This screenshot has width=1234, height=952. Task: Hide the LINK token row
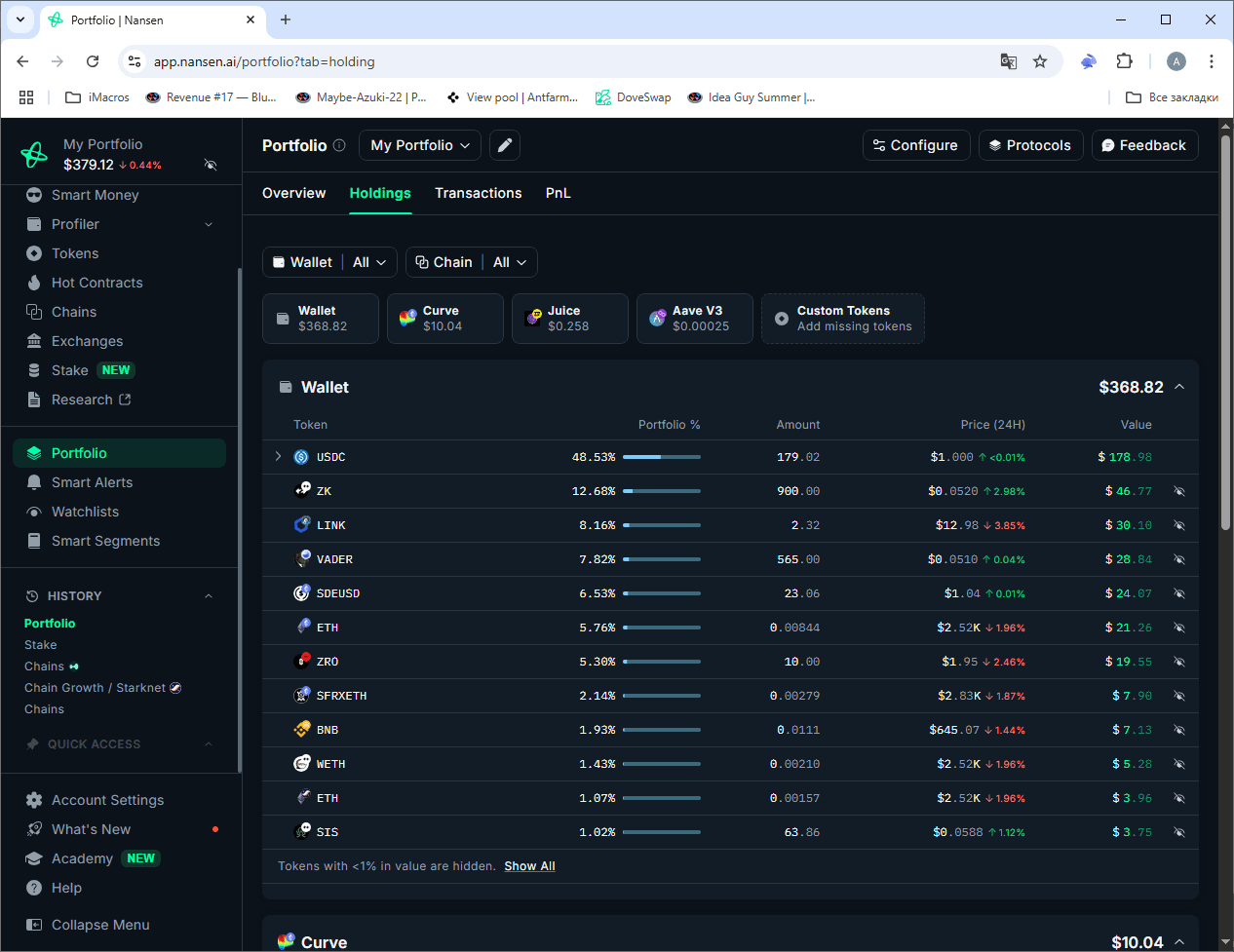tap(1179, 525)
